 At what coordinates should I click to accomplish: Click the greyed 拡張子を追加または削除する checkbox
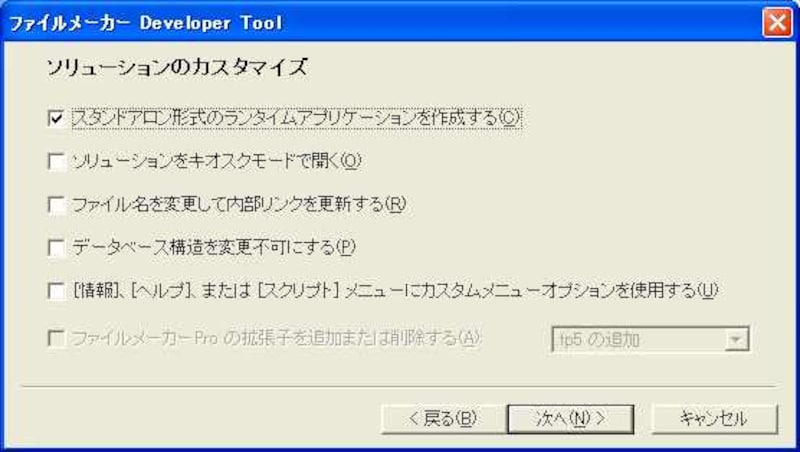coord(56,338)
